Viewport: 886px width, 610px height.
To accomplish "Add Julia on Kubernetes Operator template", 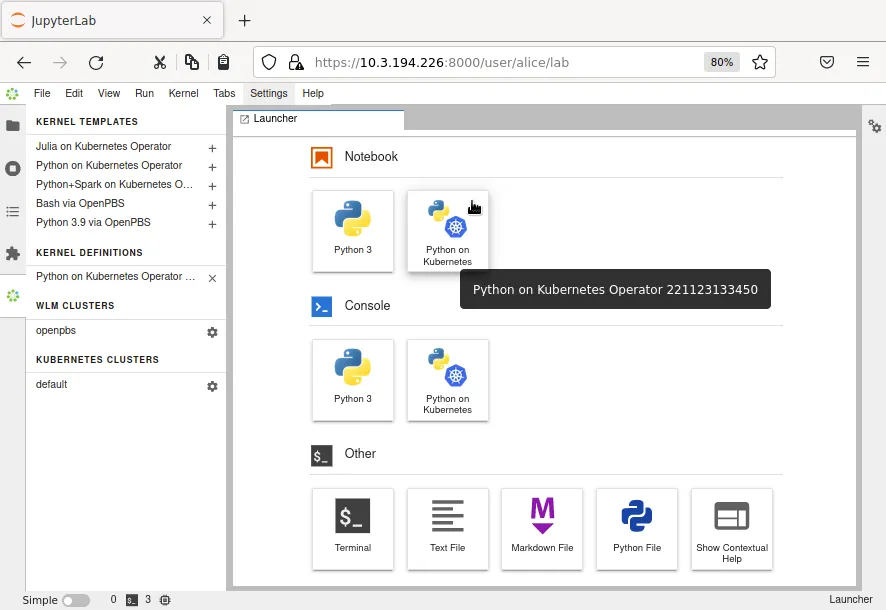I will pyautogui.click(x=212, y=148).
